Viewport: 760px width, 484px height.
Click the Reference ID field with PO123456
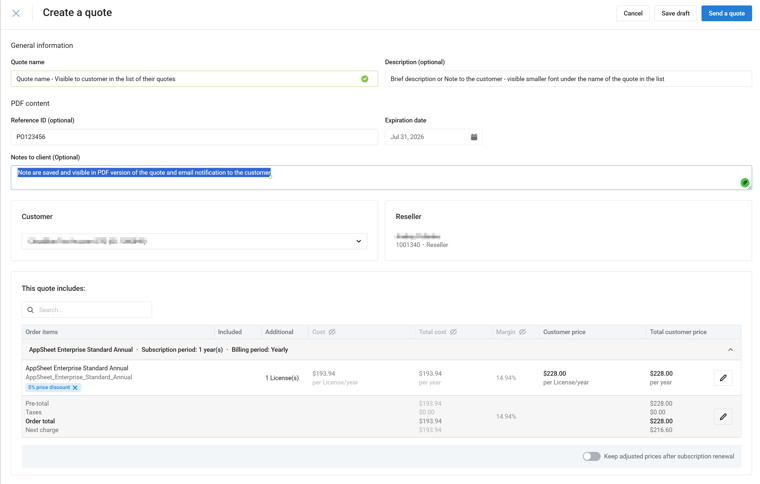pyautogui.click(x=194, y=137)
